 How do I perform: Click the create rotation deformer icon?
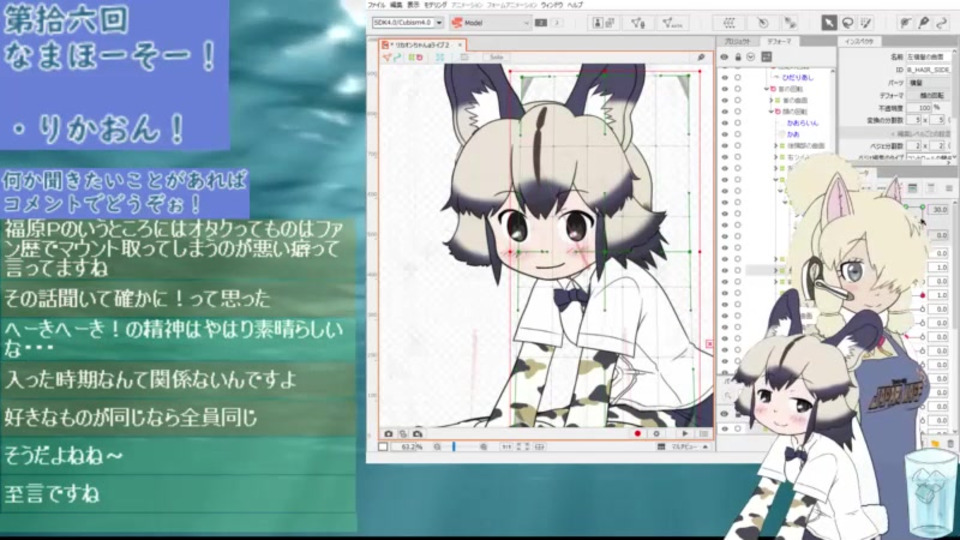(763, 23)
